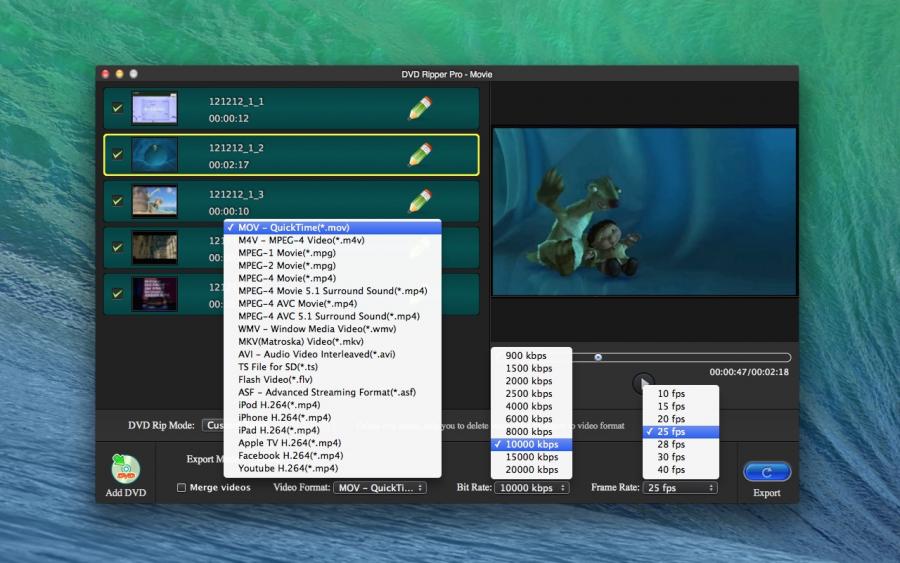Select MPEG-4 AVC 5.1 Surround Sound
Image resolution: width=900 pixels, height=563 pixels.
(x=332, y=316)
